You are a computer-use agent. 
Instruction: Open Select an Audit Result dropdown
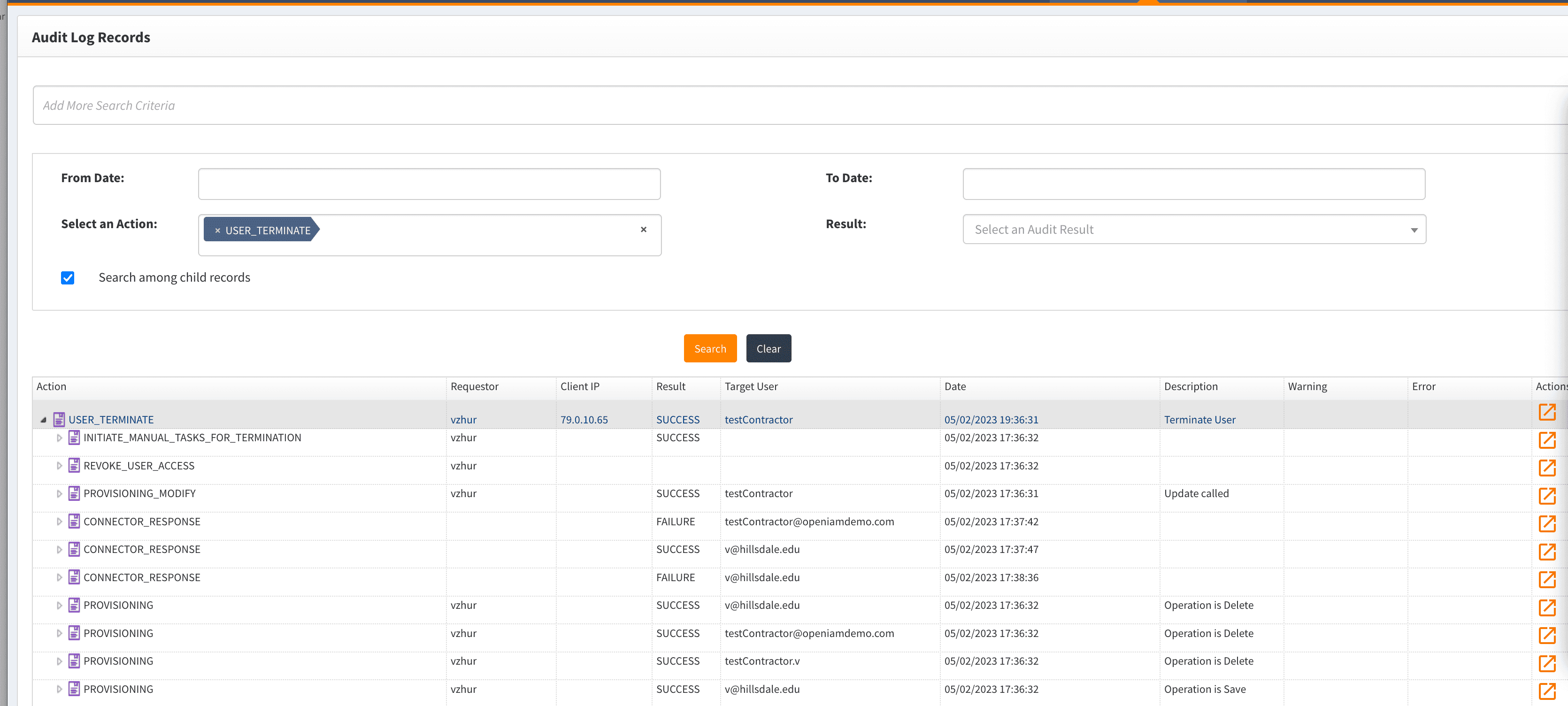1194,230
